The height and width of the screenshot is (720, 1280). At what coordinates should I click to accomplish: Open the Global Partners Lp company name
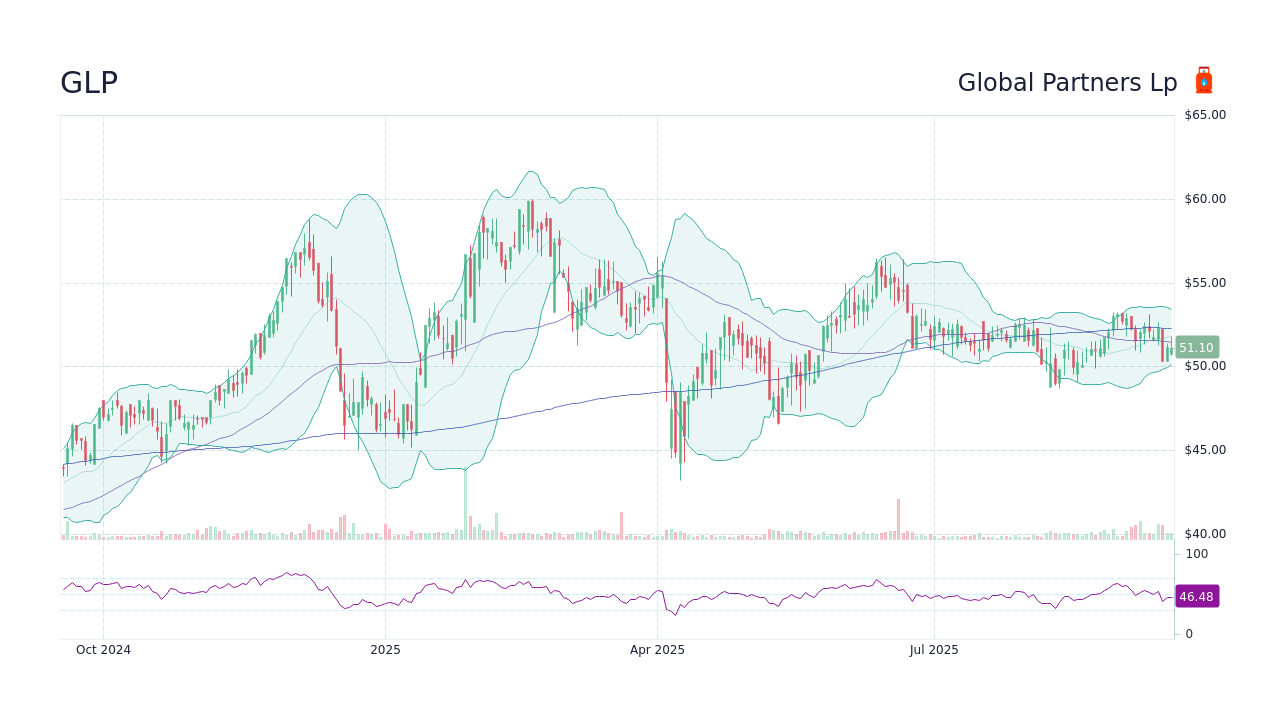coord(1068,82)
